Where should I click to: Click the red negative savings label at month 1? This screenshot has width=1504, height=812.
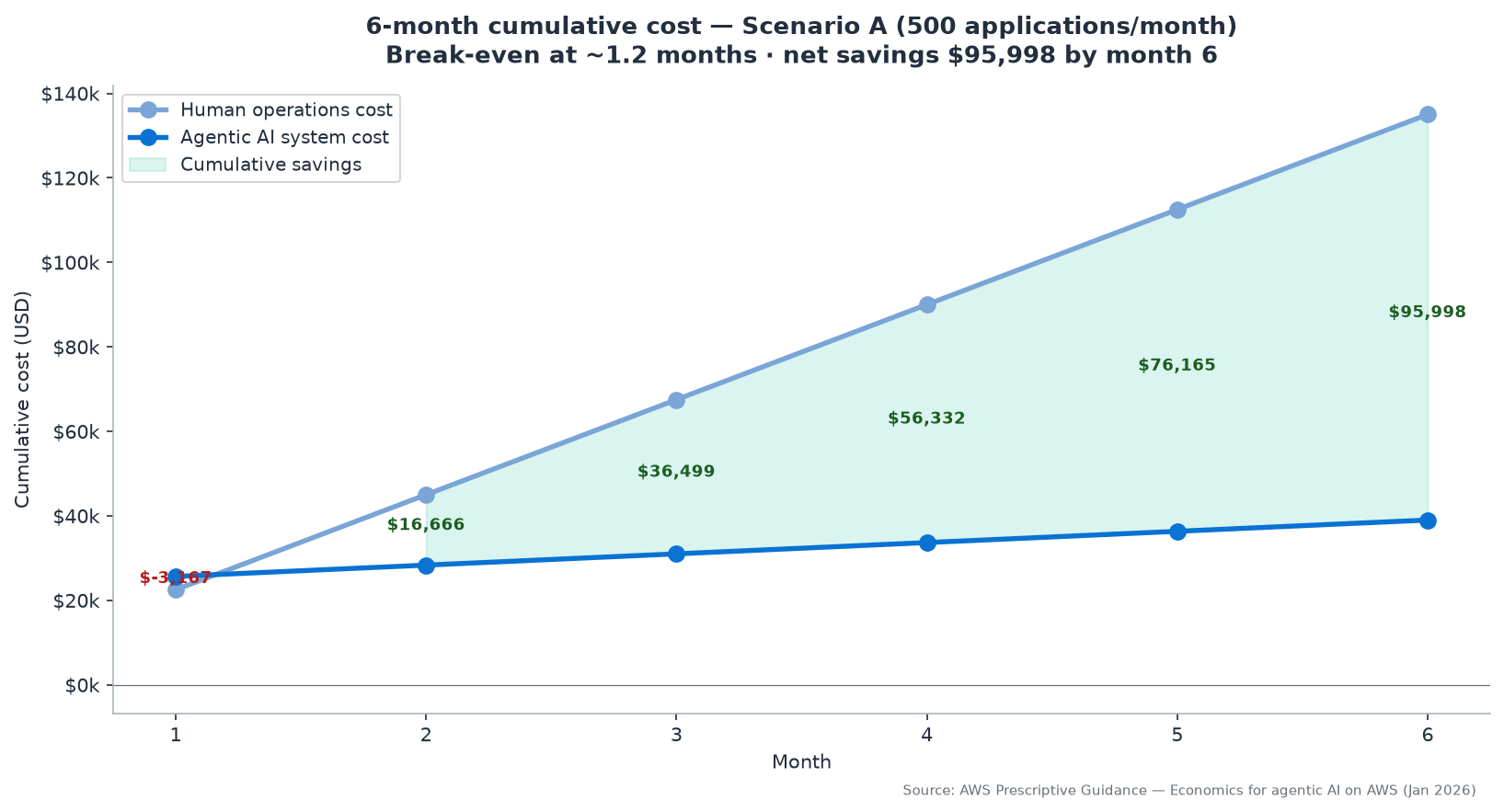(x=176, y=578)
